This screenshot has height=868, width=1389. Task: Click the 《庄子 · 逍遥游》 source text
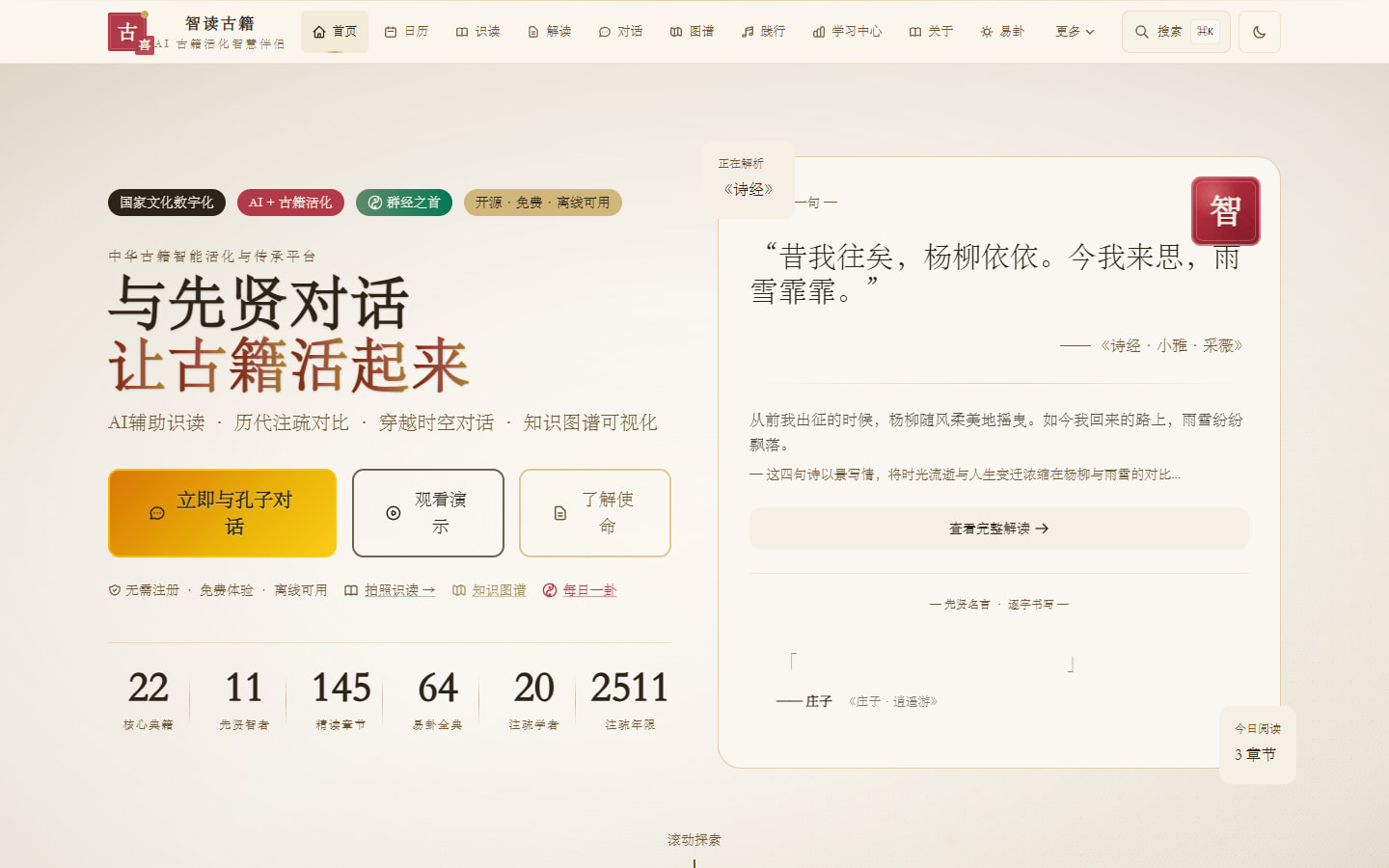pos(893,701)
